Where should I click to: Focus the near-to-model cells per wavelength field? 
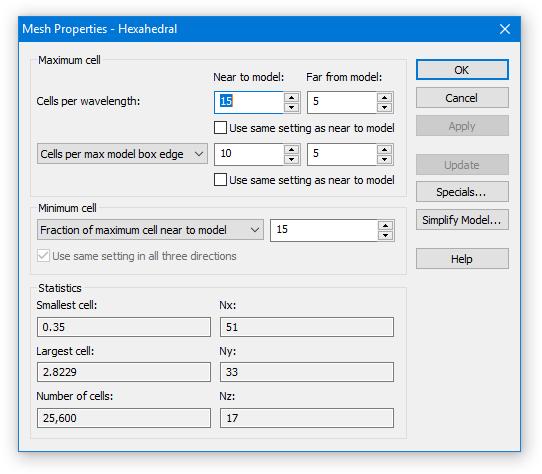[249, 102]
